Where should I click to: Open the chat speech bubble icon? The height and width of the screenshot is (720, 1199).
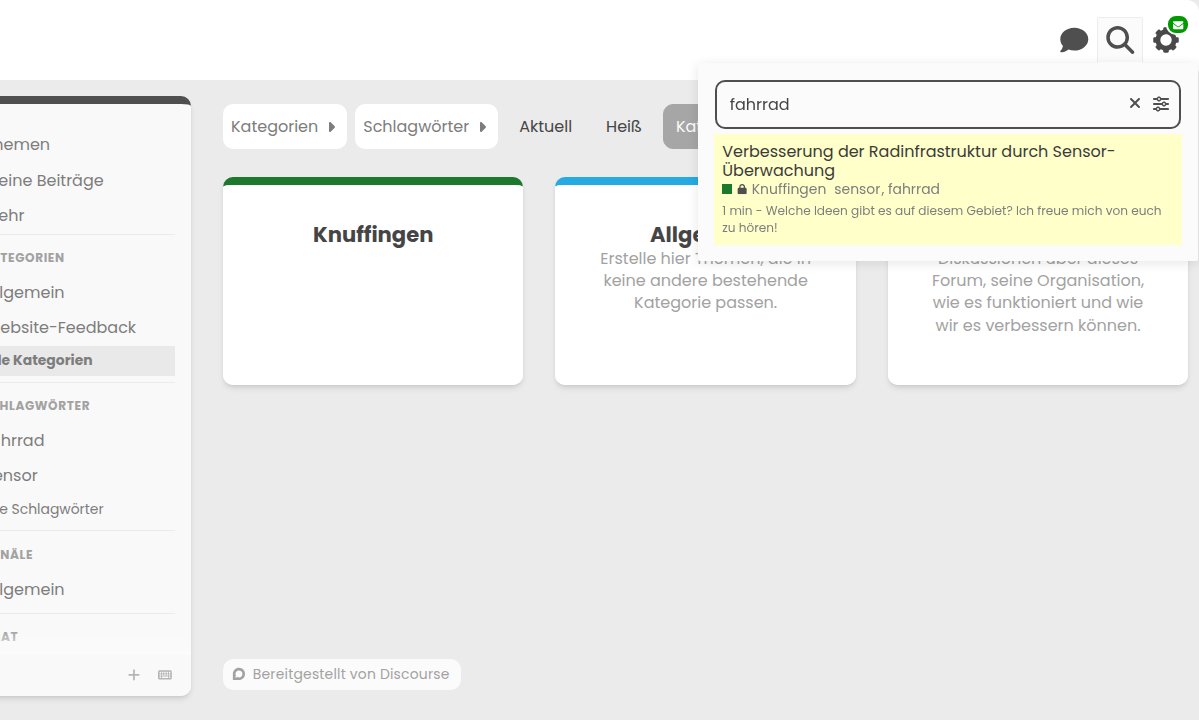tap(1073, 41)
